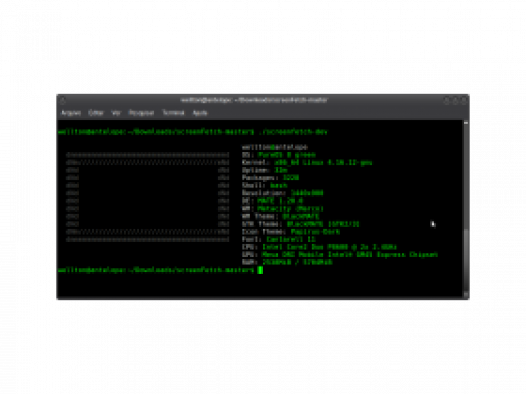Click the "GTK Theme:" line
Screen dimensions: 526x394
pyautogui.click(x=301, y=224)
